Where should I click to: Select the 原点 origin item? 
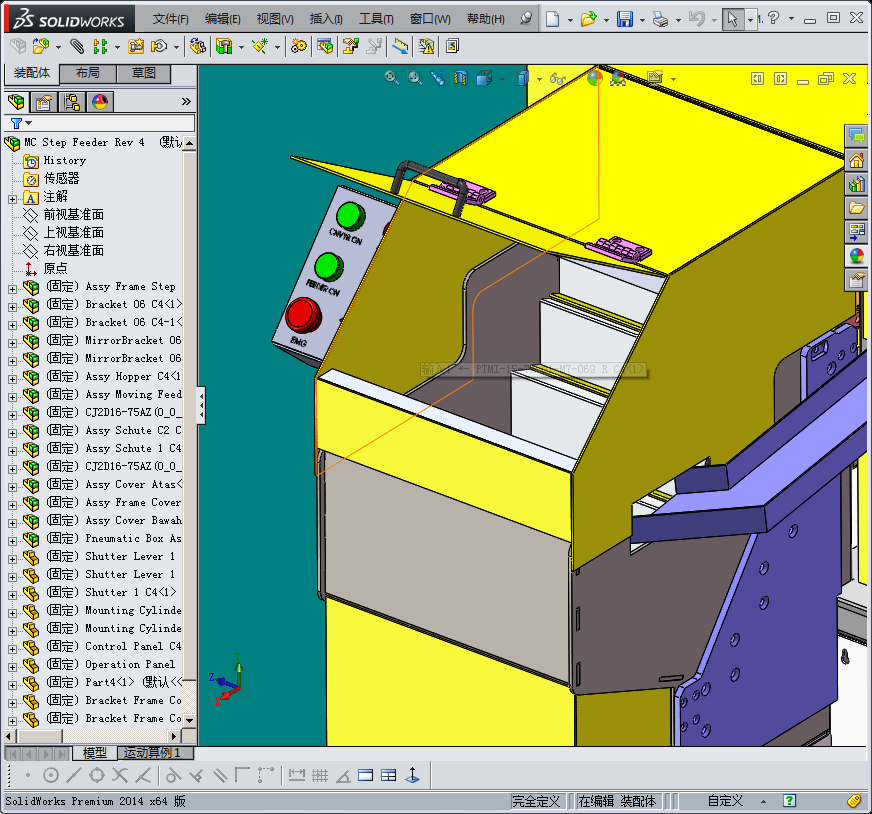(55, 269)
